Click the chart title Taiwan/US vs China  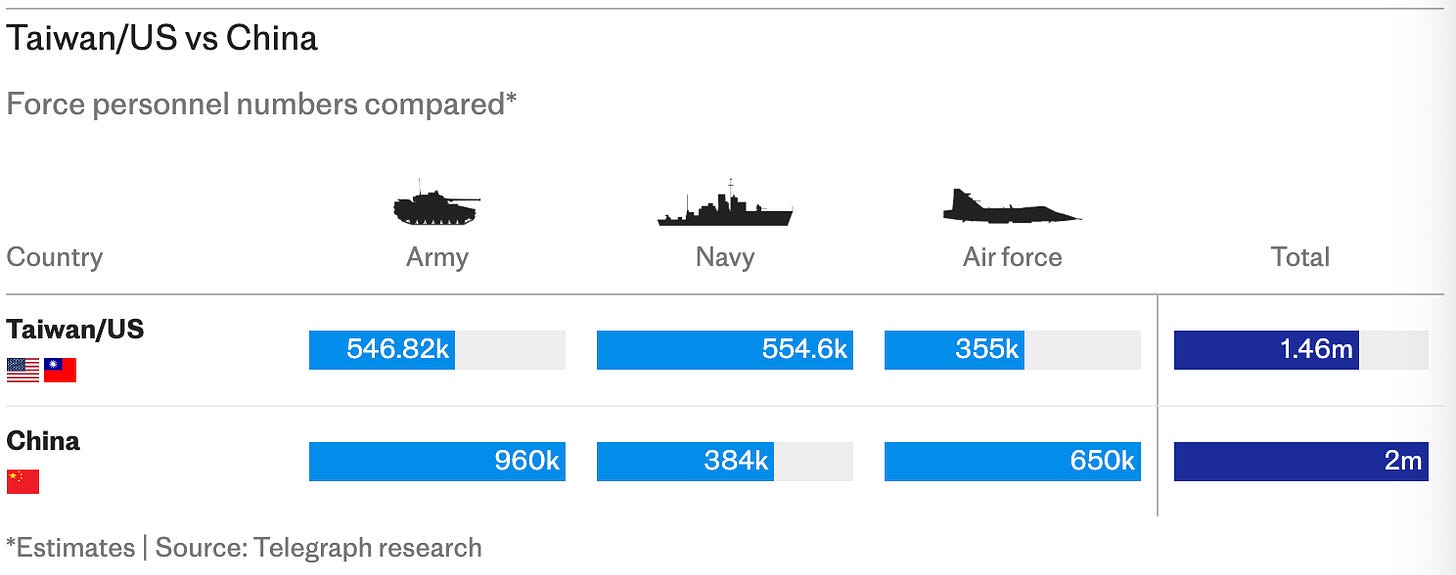162,38
